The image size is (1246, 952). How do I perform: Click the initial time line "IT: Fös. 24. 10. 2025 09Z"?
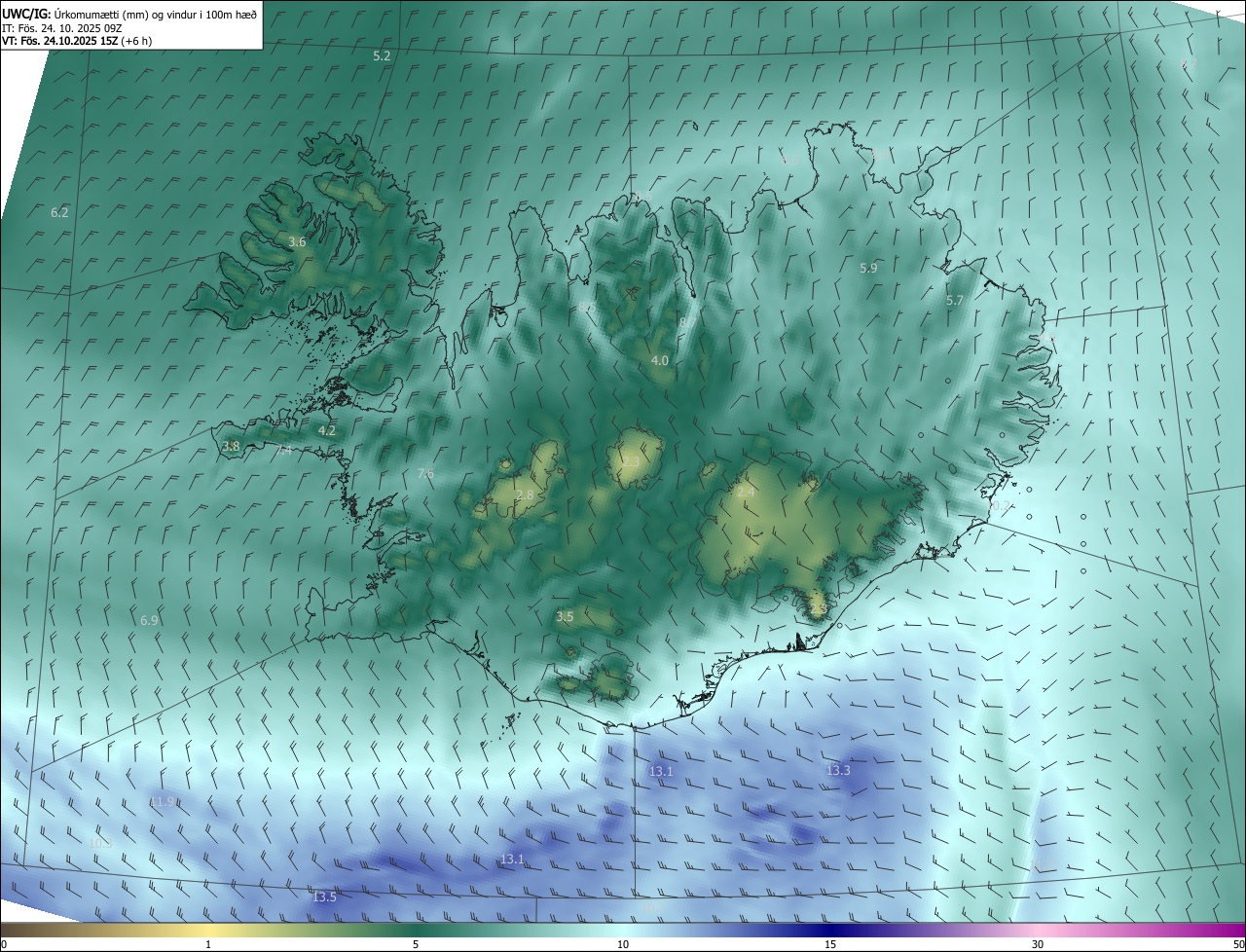tap(61, 28)
